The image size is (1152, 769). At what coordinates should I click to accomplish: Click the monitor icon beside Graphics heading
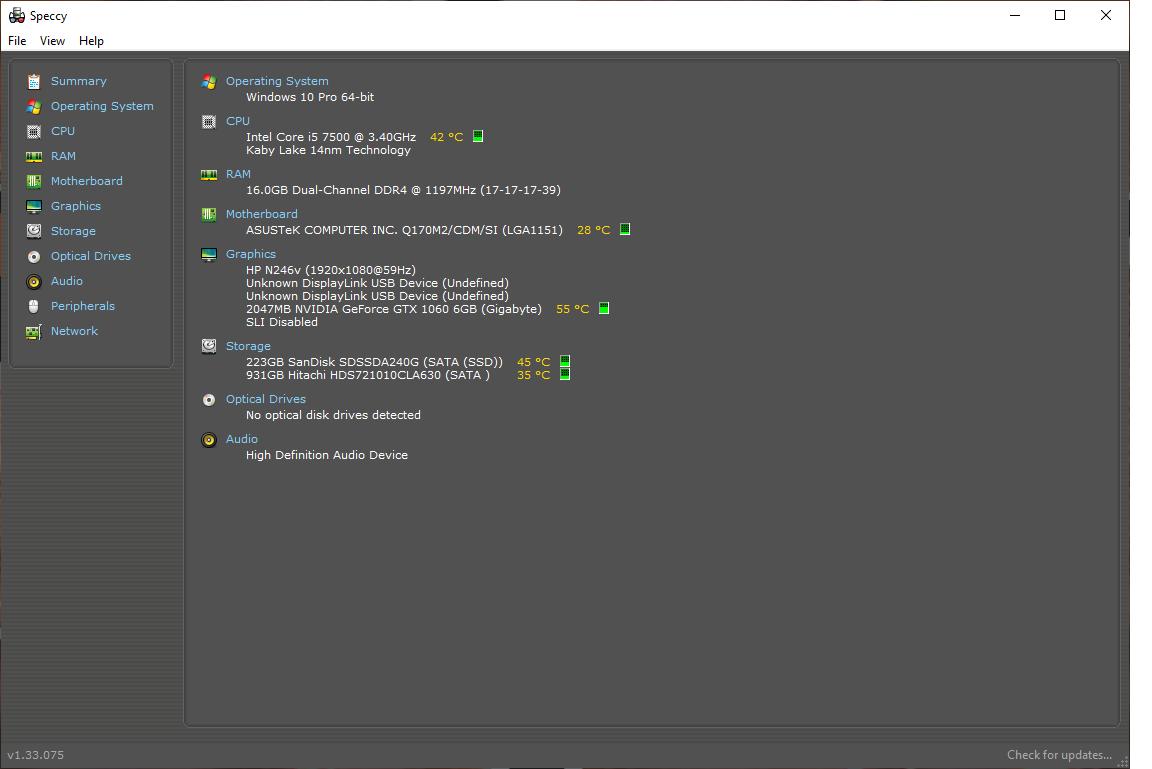tap(209, 255)
